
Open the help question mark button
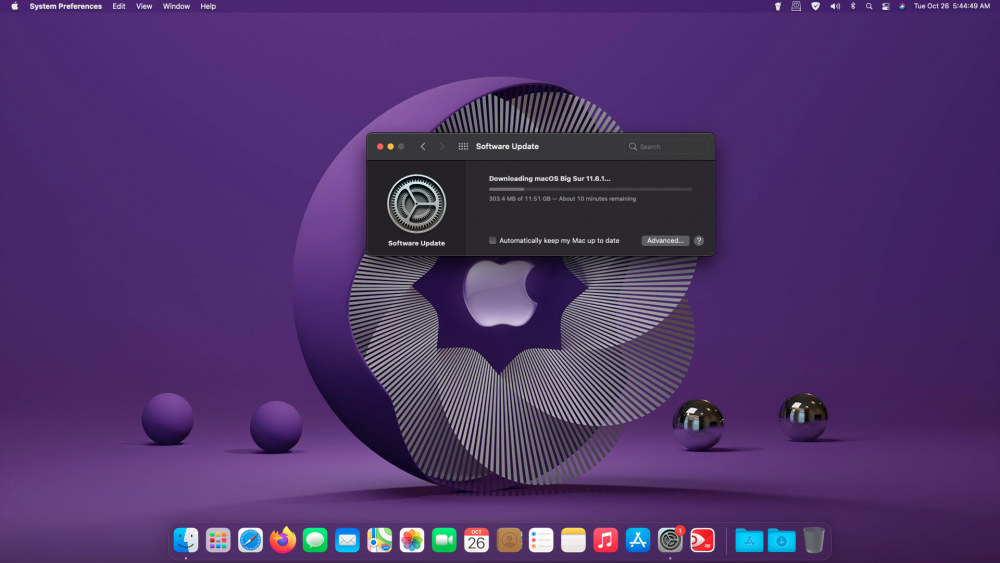tap(699, 241)
